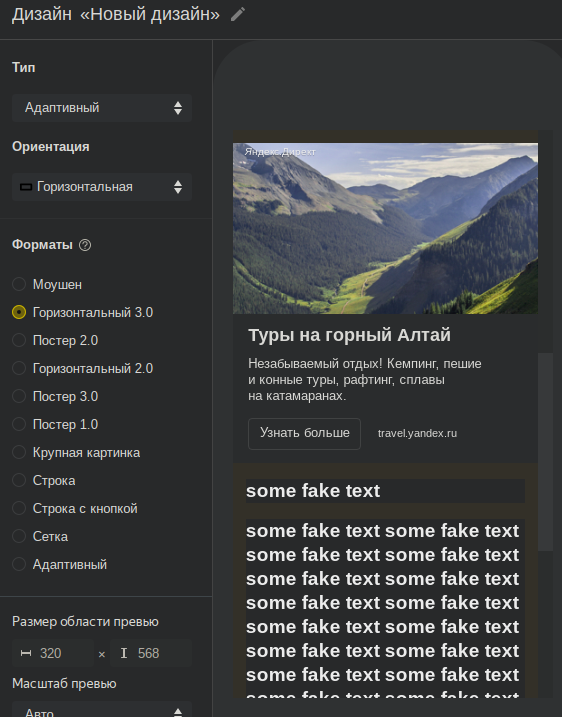The image size is (562, 717).
Task: Click the design title «Новый дизайн»
Action: point(150,14)
